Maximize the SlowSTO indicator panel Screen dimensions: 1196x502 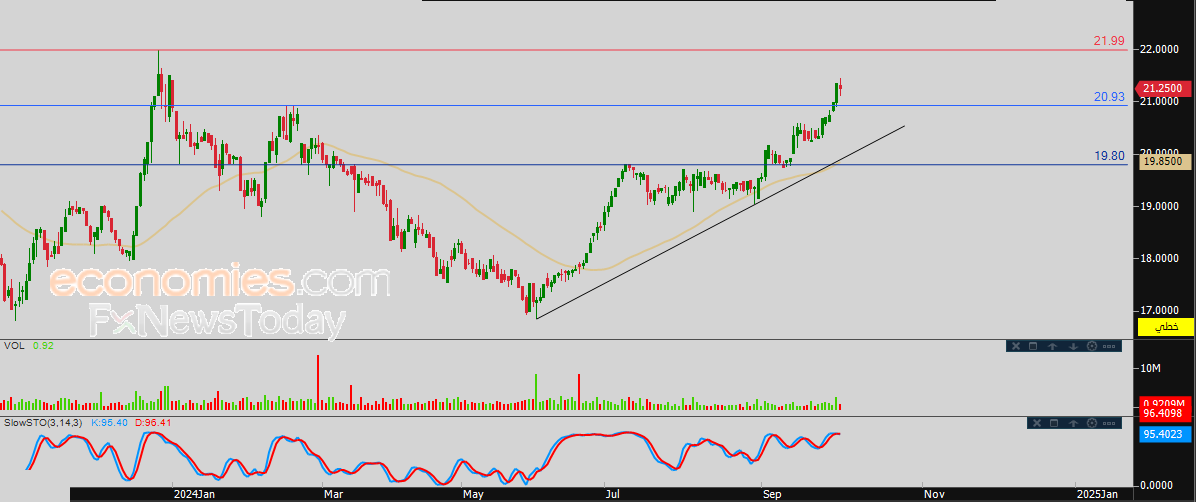click(1054, 423)
